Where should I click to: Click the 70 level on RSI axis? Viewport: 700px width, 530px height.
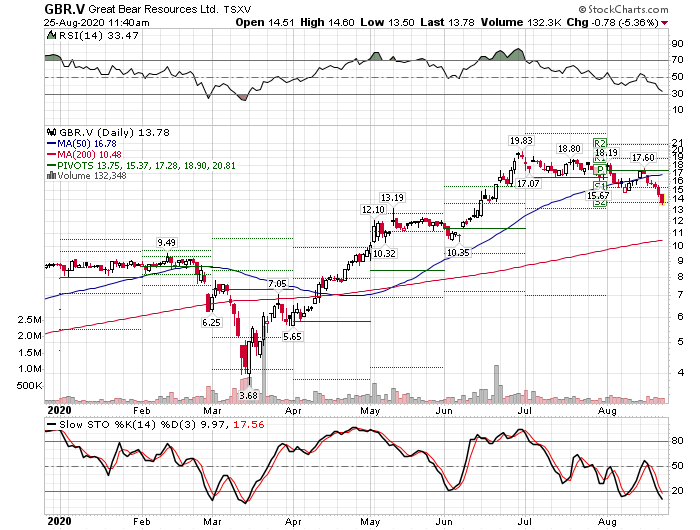click(677, 60)
